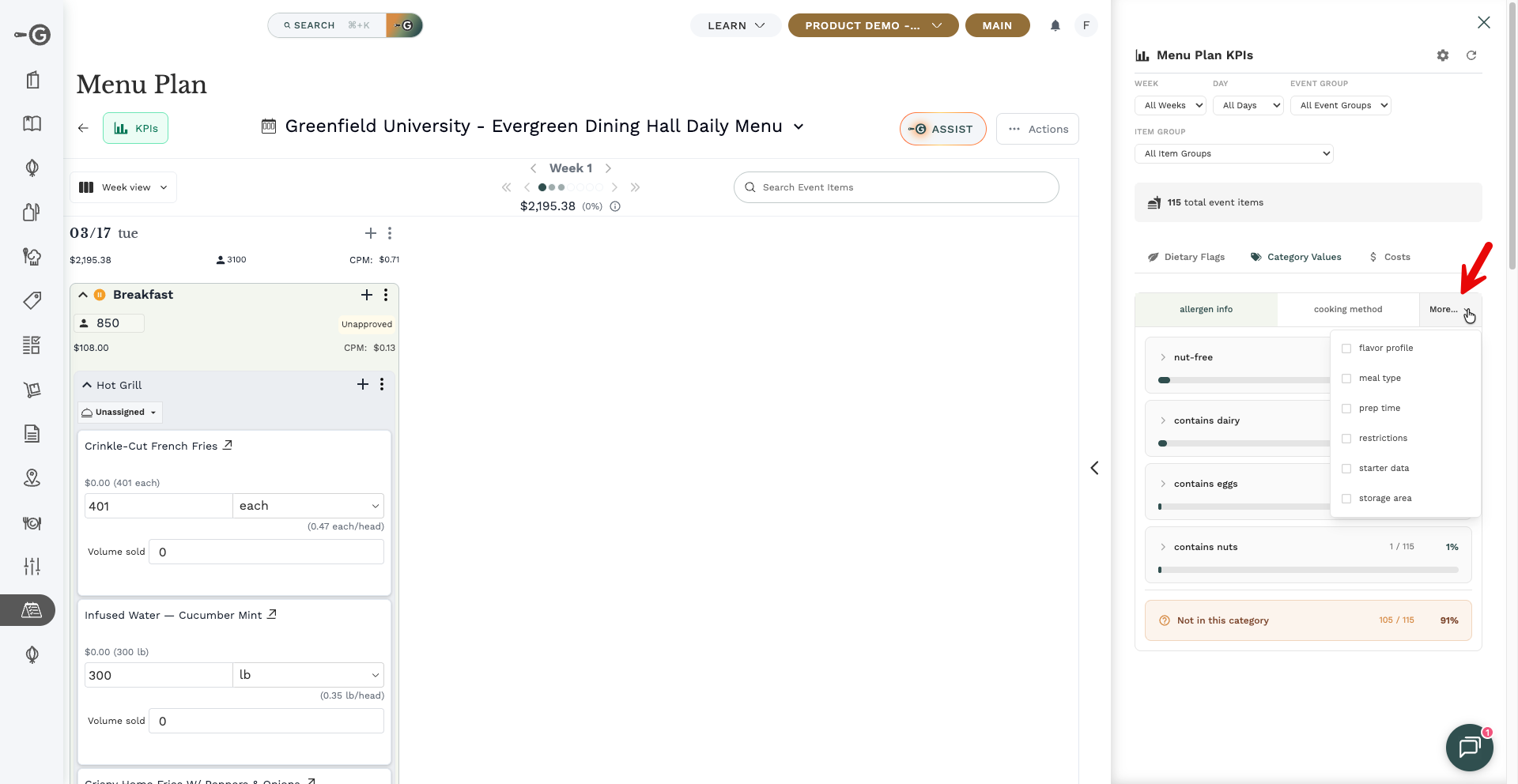The image size is (1518, 784).
Task: Check the flavor profile checkbox
Action: pyautogui.click(x=1346, y=349)
